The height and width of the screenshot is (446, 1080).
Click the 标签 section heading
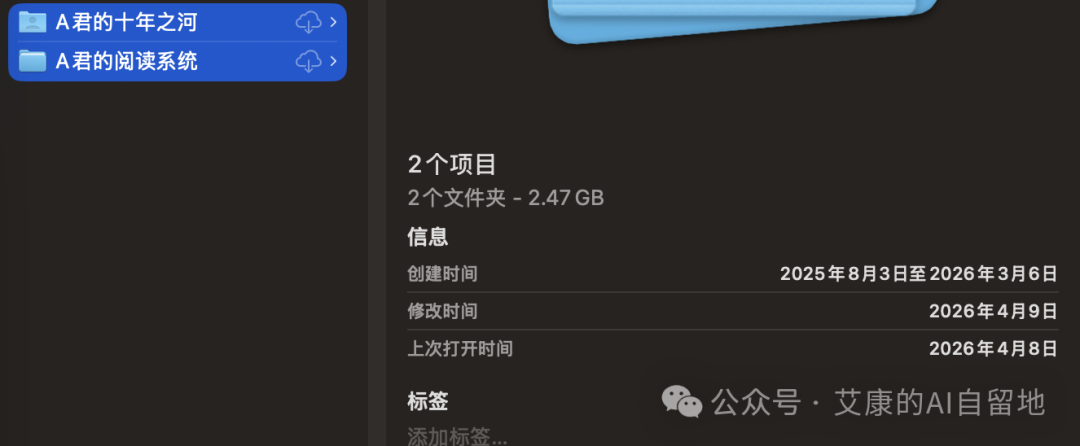(x=428, y=401)
